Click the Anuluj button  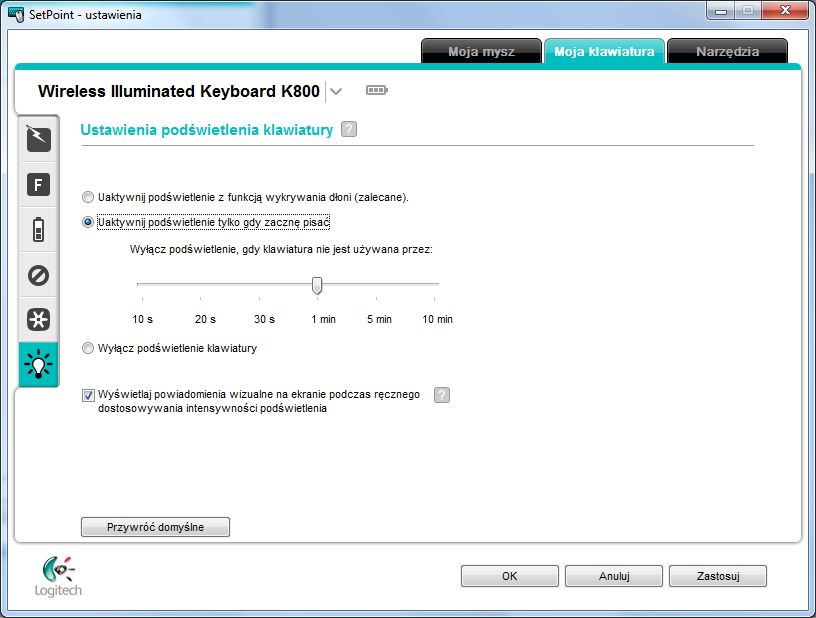click(614, 576)
